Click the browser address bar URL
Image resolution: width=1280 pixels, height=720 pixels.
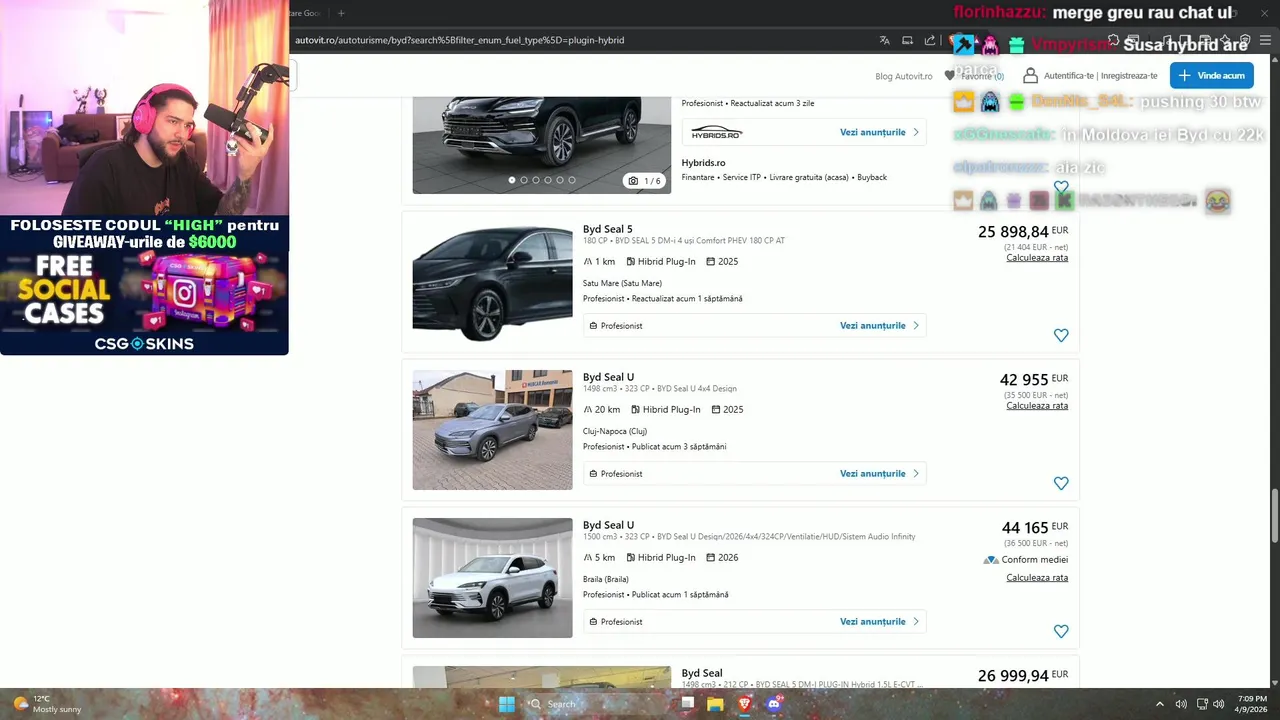tap(460, 40)
